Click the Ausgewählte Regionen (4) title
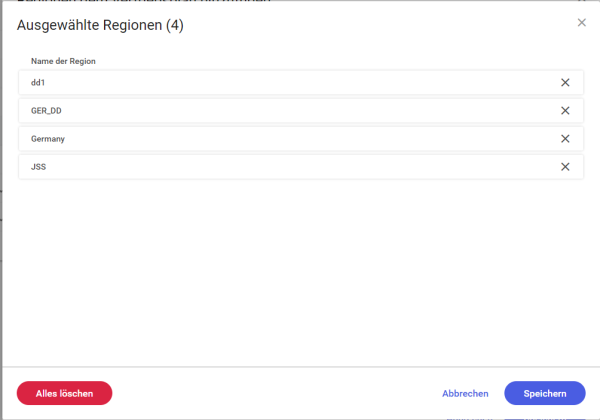 [100, 25]
